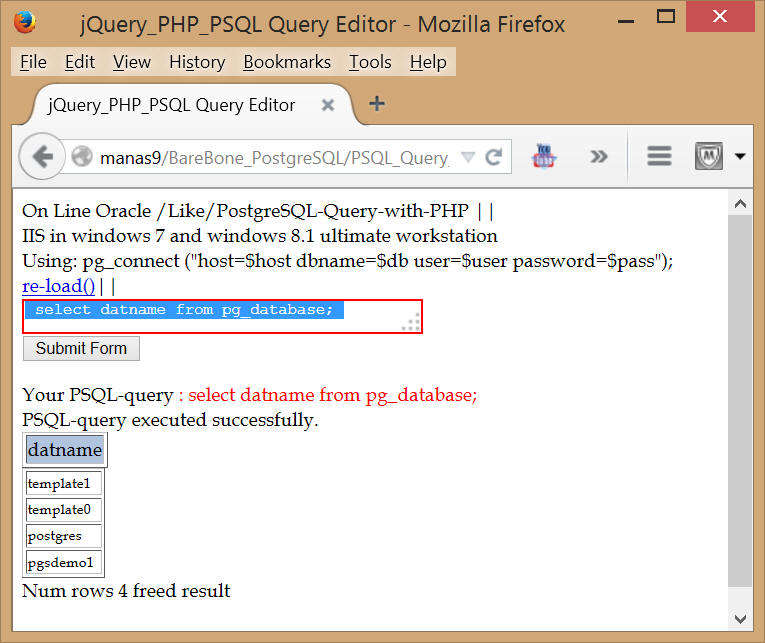
Task: Open a new tab with the plus button
Action: coord(377,104)
